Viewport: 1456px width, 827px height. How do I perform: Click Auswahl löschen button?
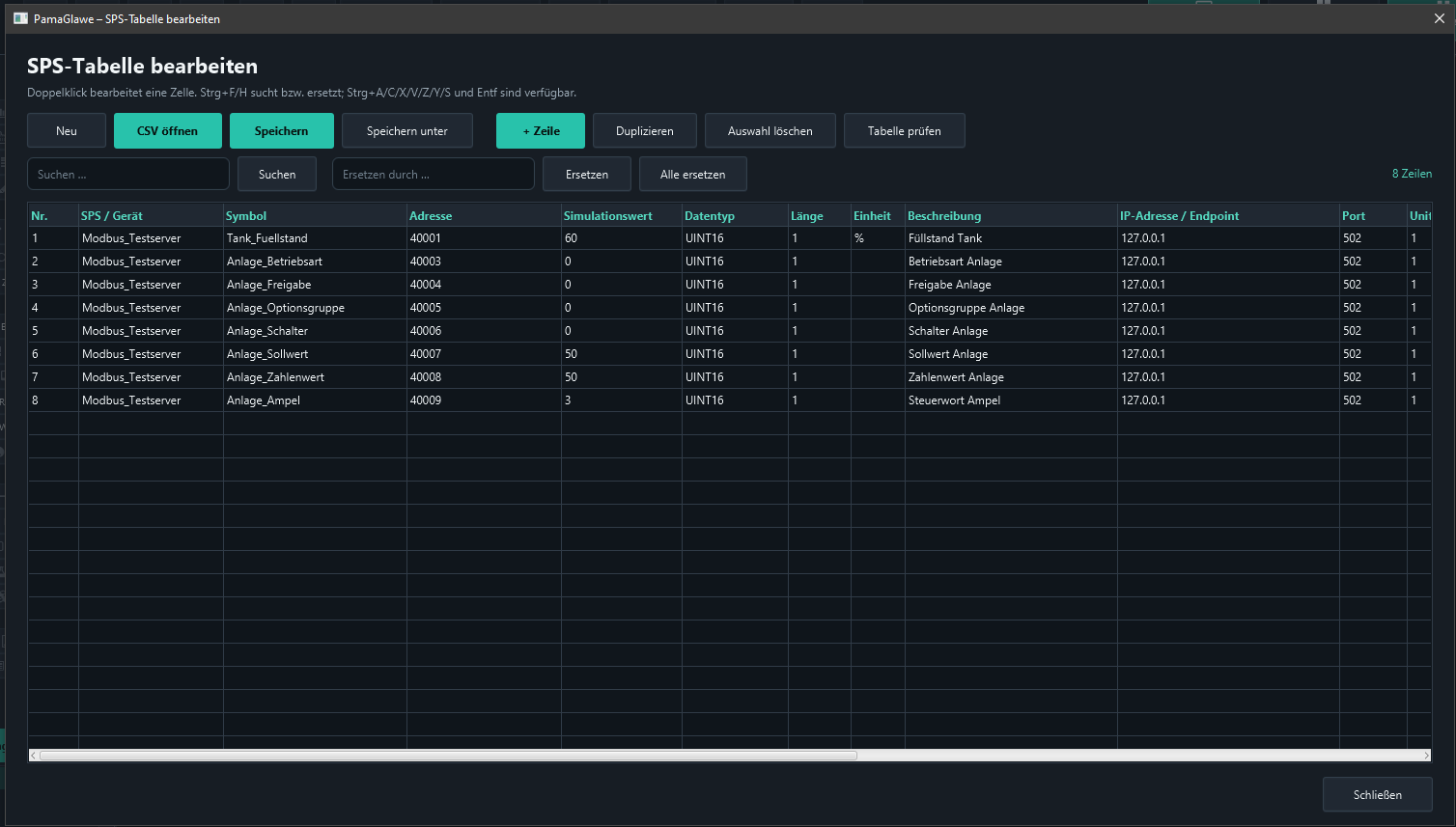(770, 131)
